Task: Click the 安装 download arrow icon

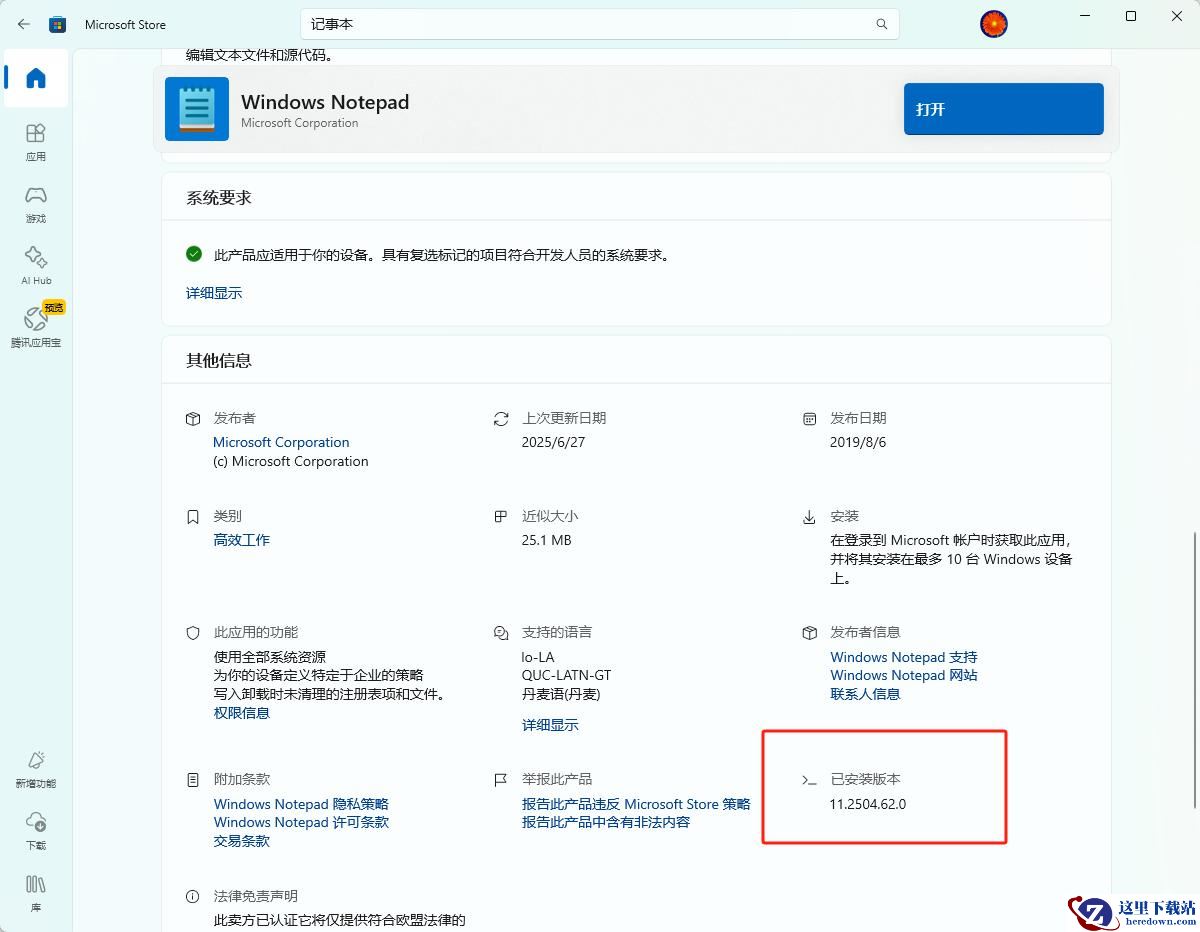Action: tap(810, 517)
